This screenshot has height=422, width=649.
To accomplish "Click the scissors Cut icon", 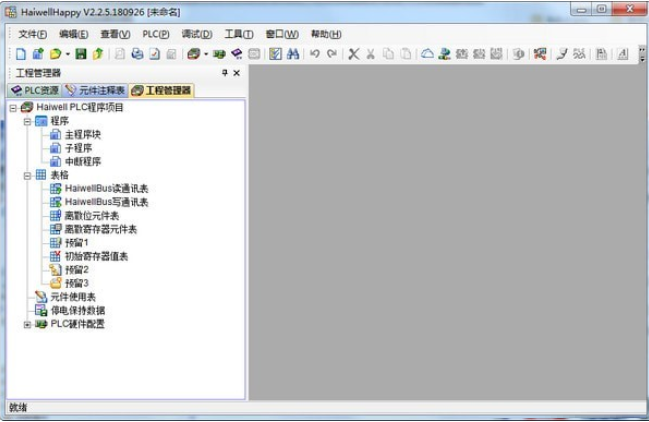I will tap(371, 54).
